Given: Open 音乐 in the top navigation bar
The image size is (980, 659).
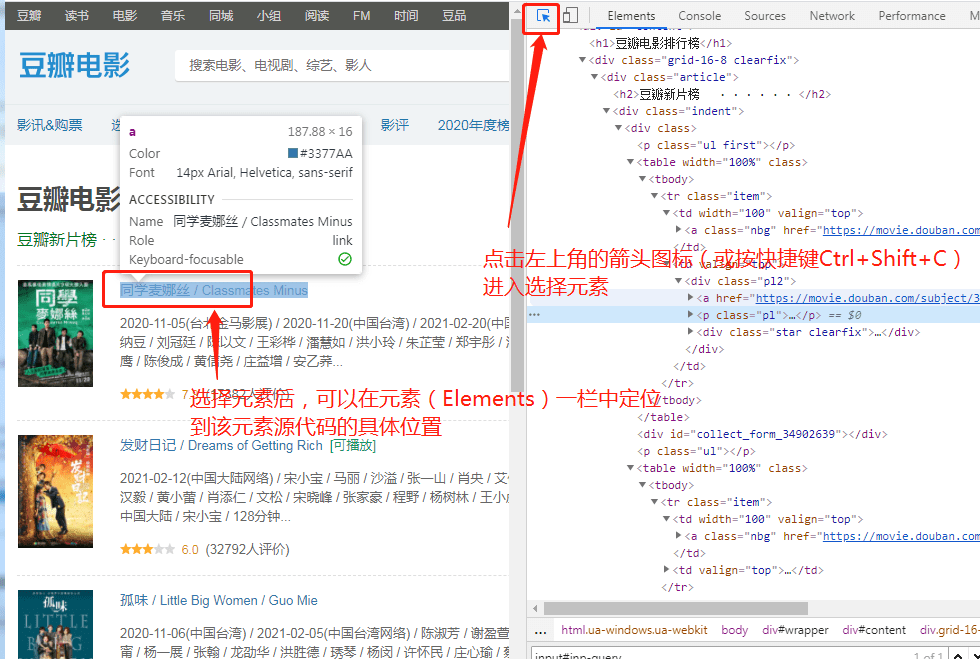Looking at the screenshot, I should (x=172, y=16).
